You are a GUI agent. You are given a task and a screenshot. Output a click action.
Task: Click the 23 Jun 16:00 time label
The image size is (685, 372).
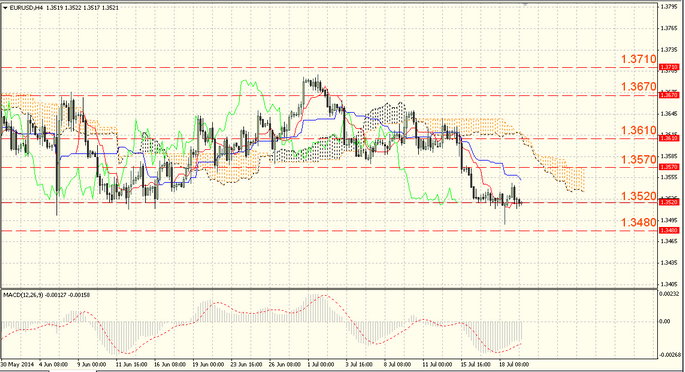click(246, 364)
